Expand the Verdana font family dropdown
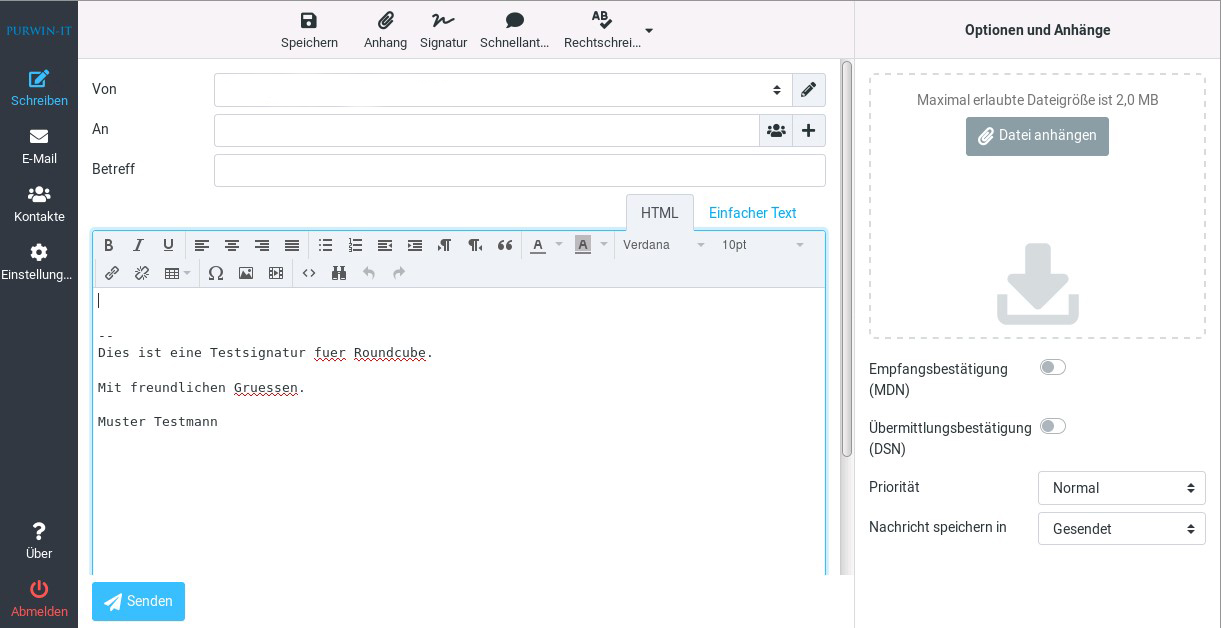 tap(663, 245)
